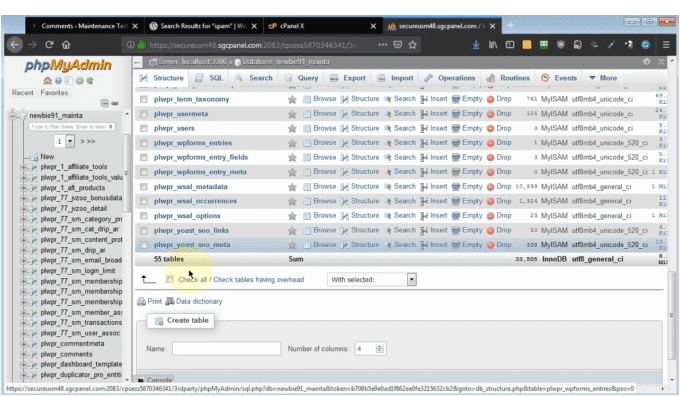This screenshot has height=396, width=680.
Task: Collapse newbie91_mainta database tree node
Action: click(x=13, y=116)
